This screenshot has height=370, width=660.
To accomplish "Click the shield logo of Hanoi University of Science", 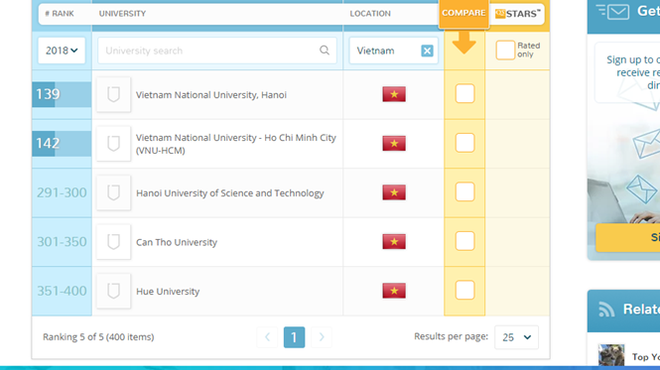I will [x=113, y=193].
